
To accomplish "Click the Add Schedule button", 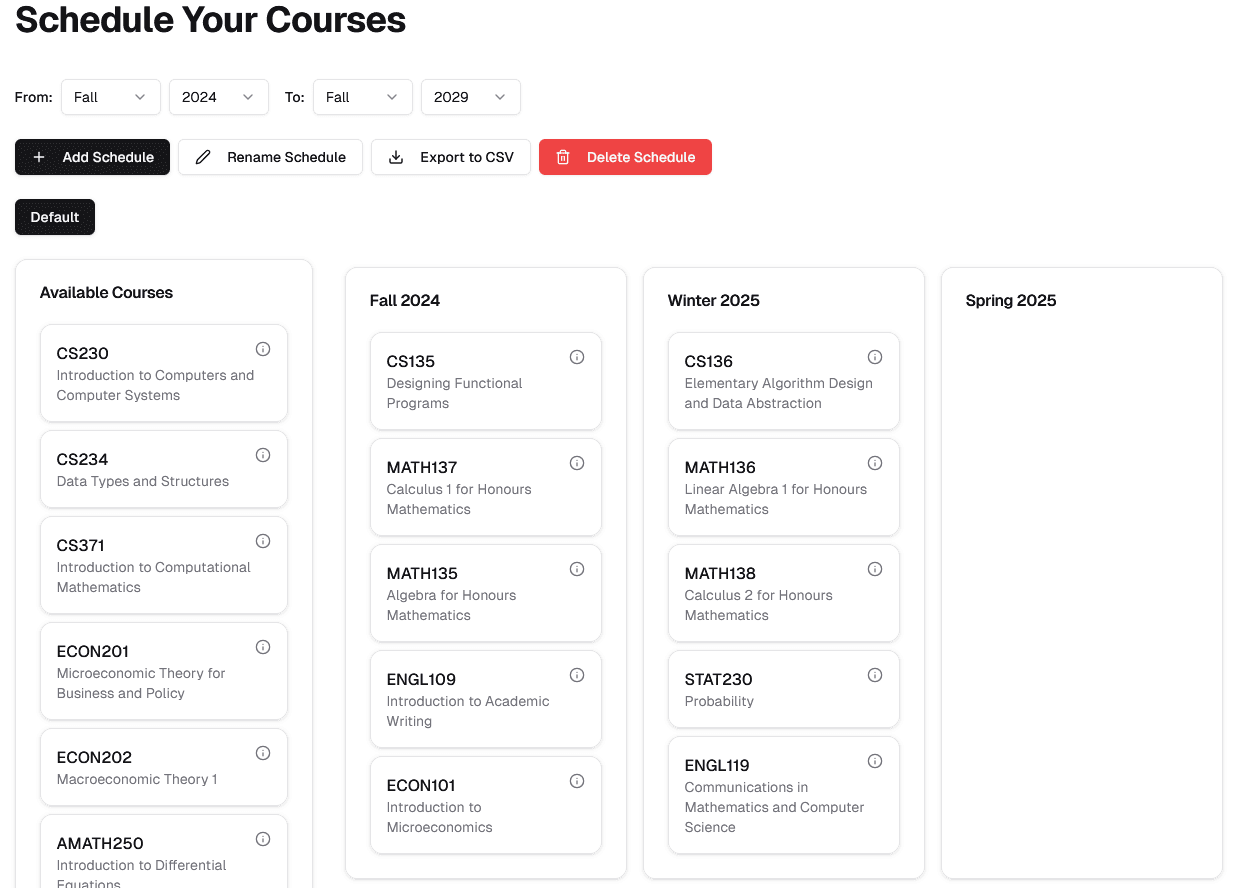I will coord(92,157).
